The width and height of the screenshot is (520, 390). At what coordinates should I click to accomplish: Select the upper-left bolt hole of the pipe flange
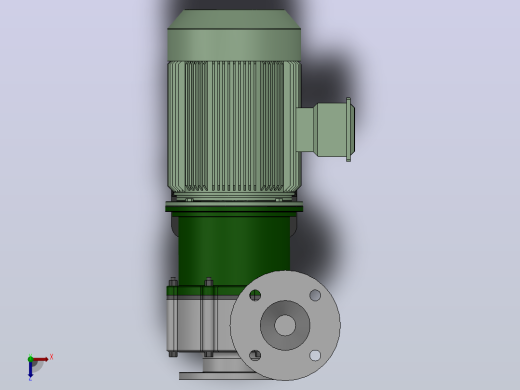[x=255, y=295]
